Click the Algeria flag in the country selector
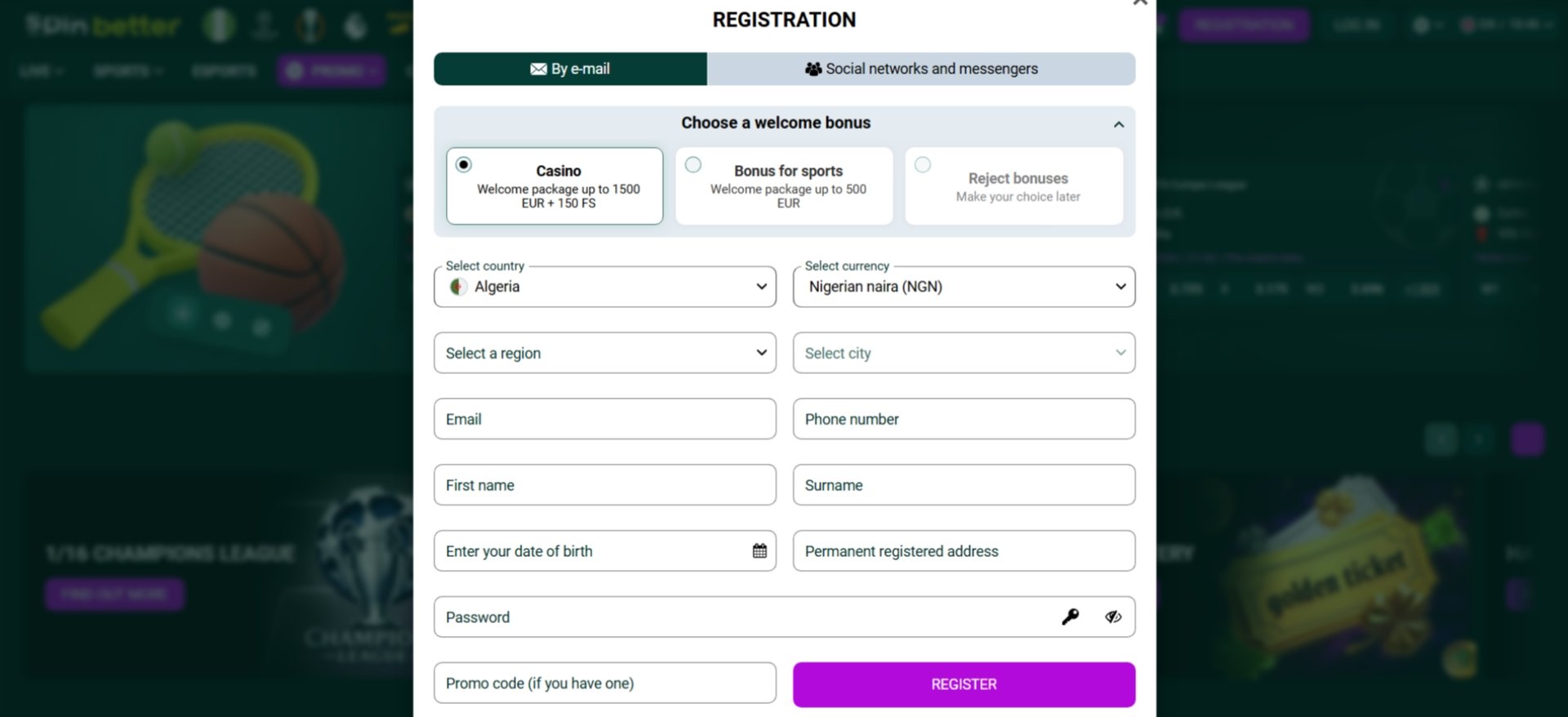Image resolution: width=1568 pixels, height=717 pixels. click(459, 287)
